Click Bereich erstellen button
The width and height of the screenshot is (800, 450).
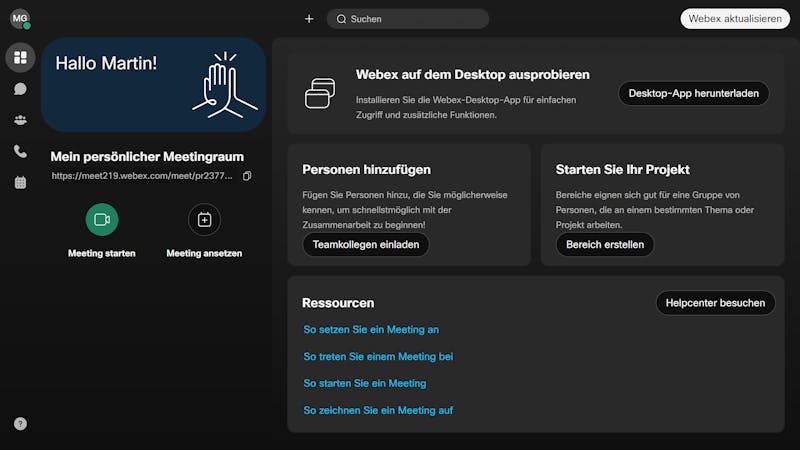pos(605,244)
